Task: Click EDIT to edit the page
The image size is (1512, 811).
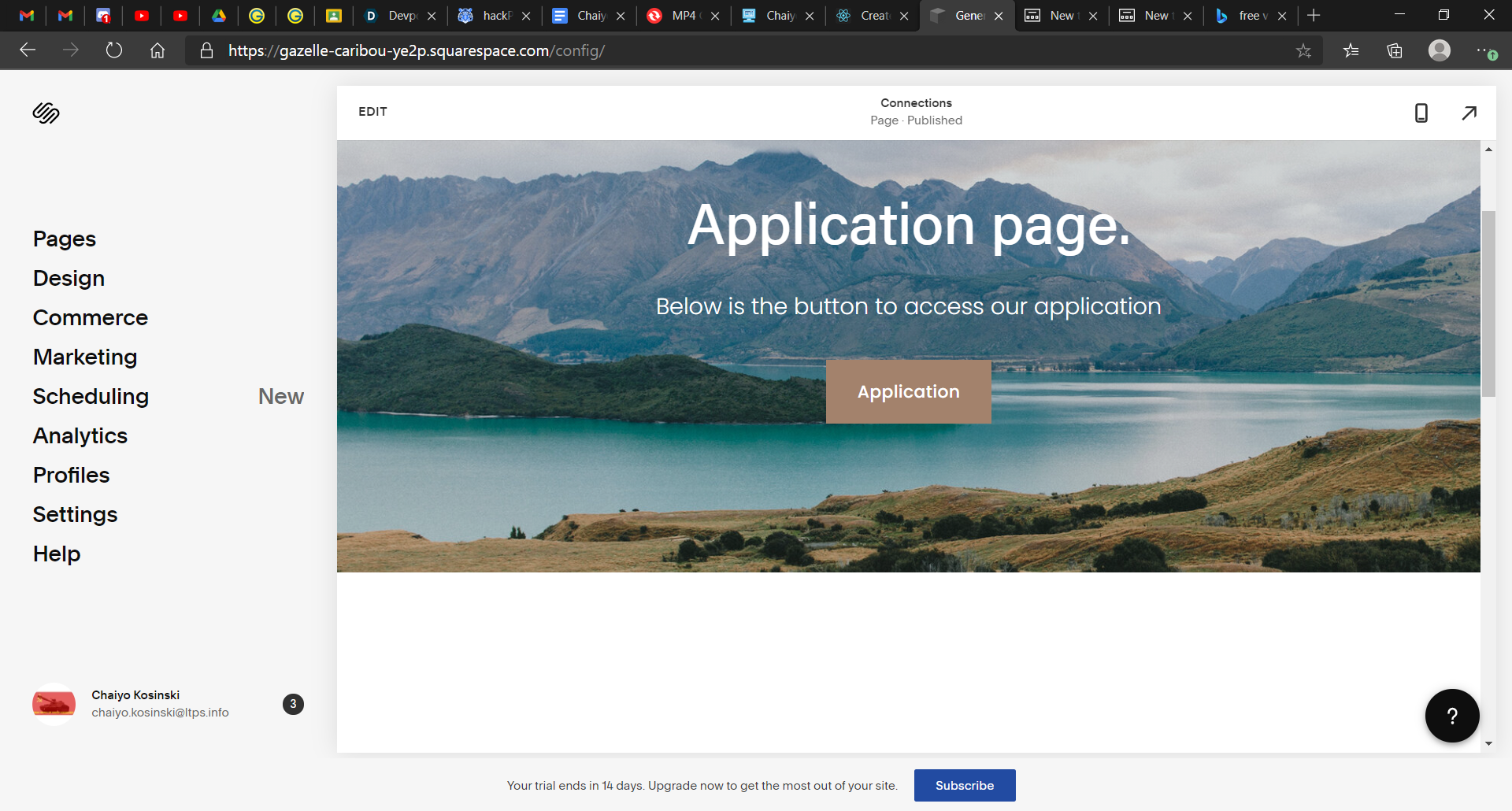Action: [372, 112]
